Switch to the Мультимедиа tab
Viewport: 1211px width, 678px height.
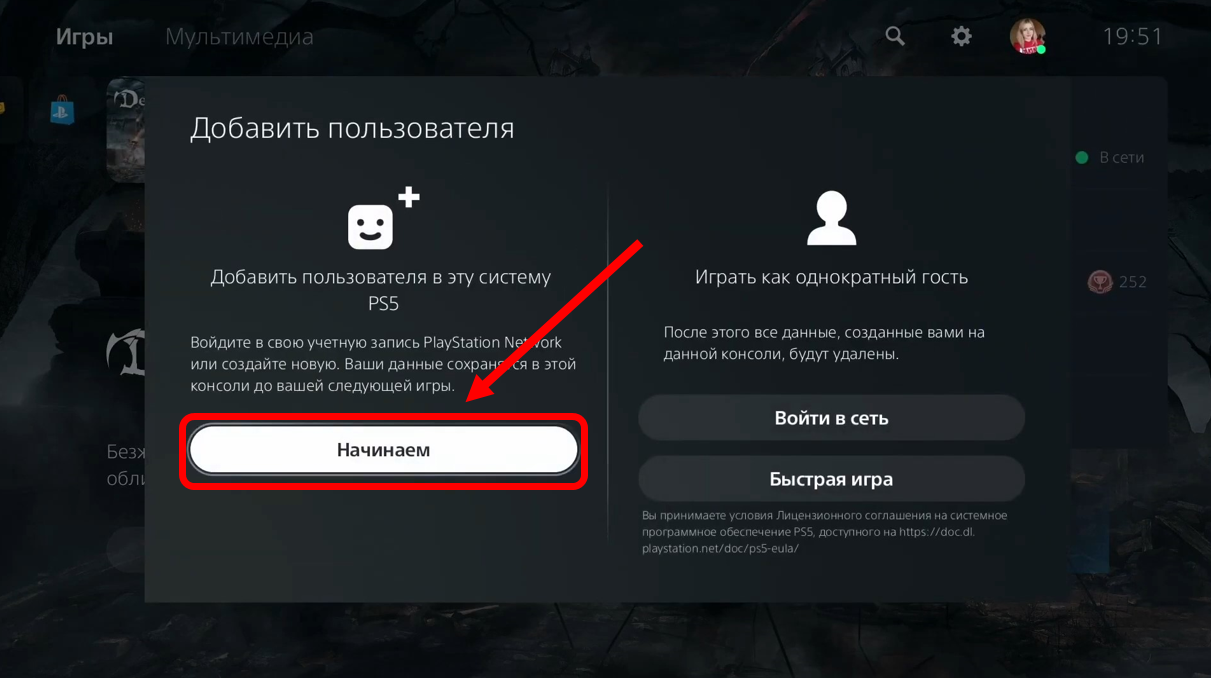pos(239,37)
